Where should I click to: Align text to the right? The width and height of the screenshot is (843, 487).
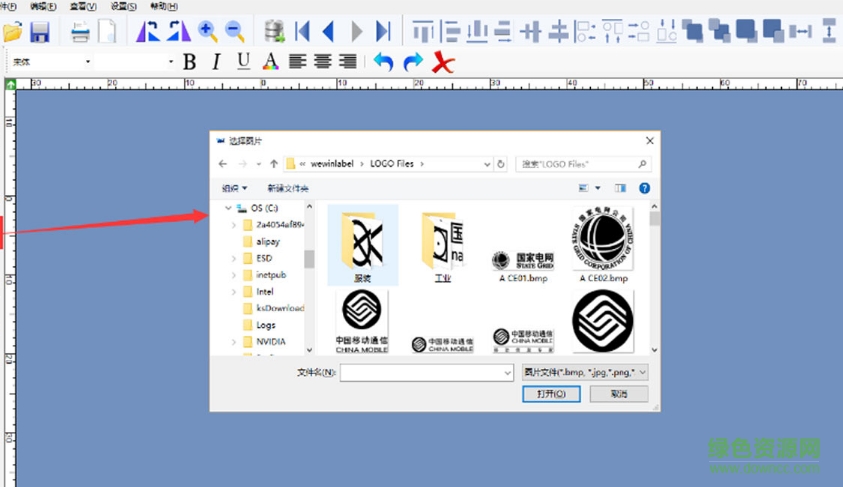tap(348, 61)
